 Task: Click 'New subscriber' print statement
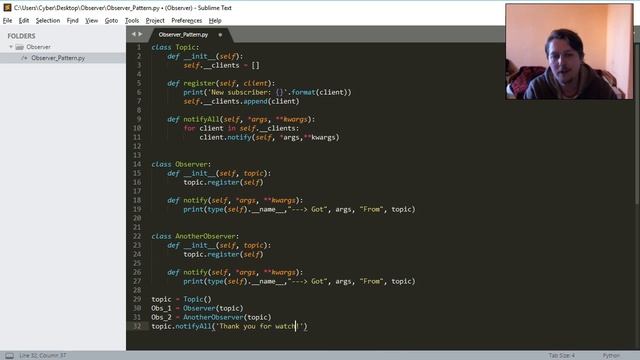coord(267,92)
